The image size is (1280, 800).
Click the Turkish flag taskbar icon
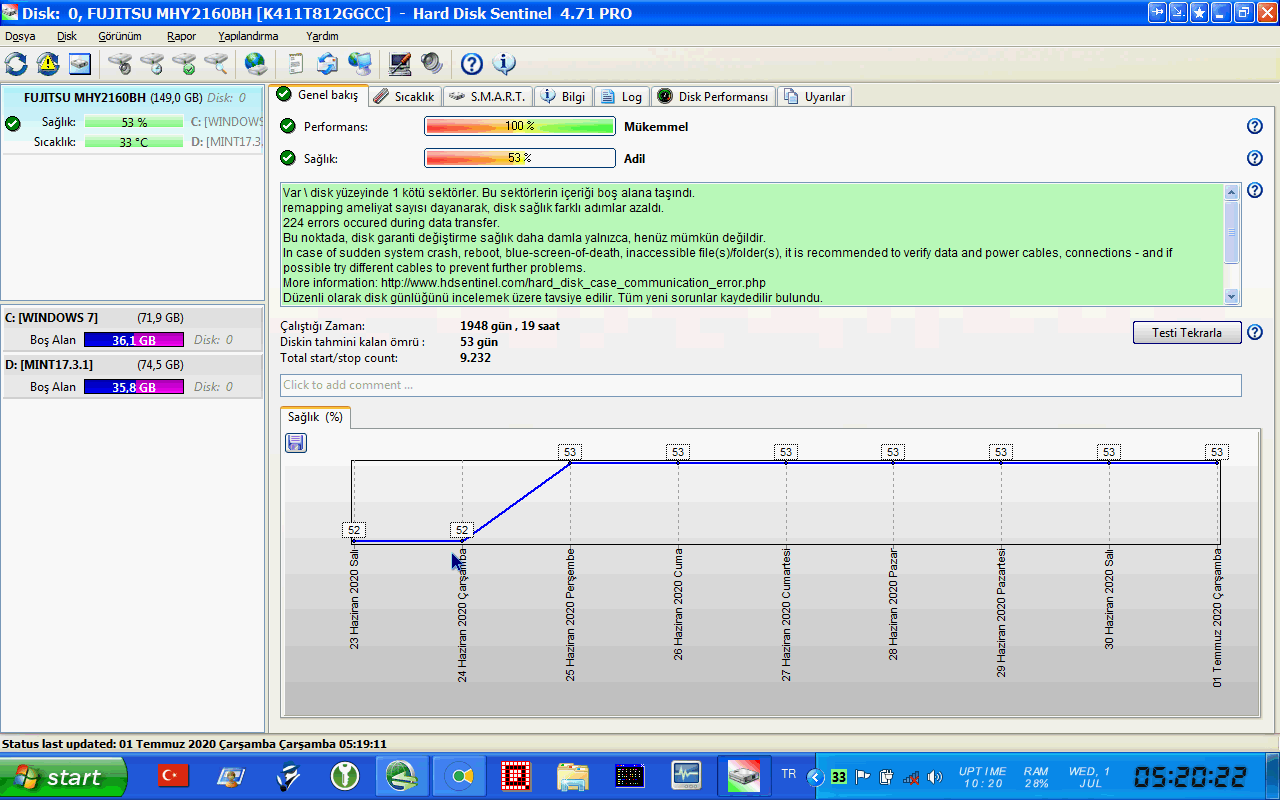(x=174, y=775)
